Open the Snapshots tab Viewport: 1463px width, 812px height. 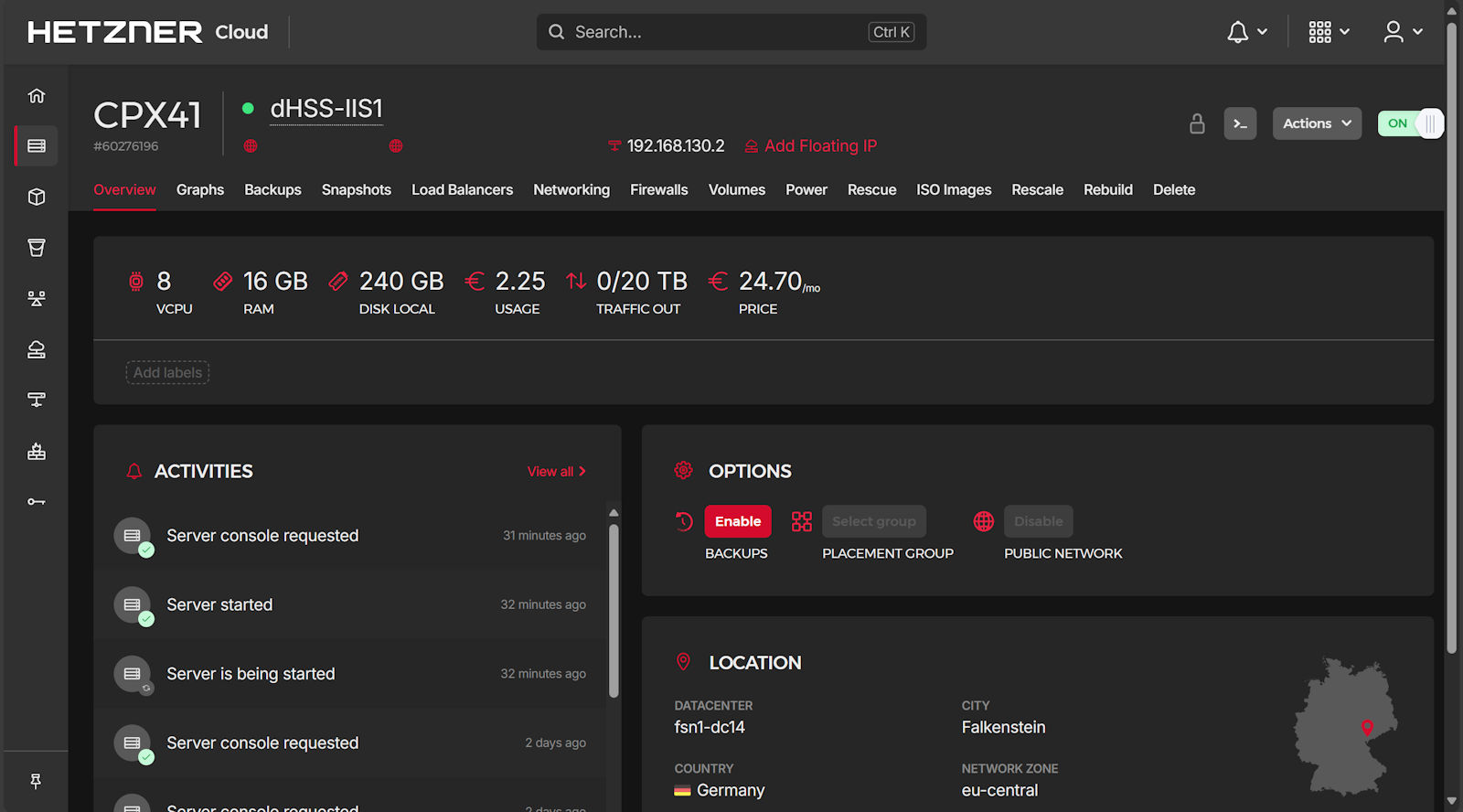tap(357, 189)
